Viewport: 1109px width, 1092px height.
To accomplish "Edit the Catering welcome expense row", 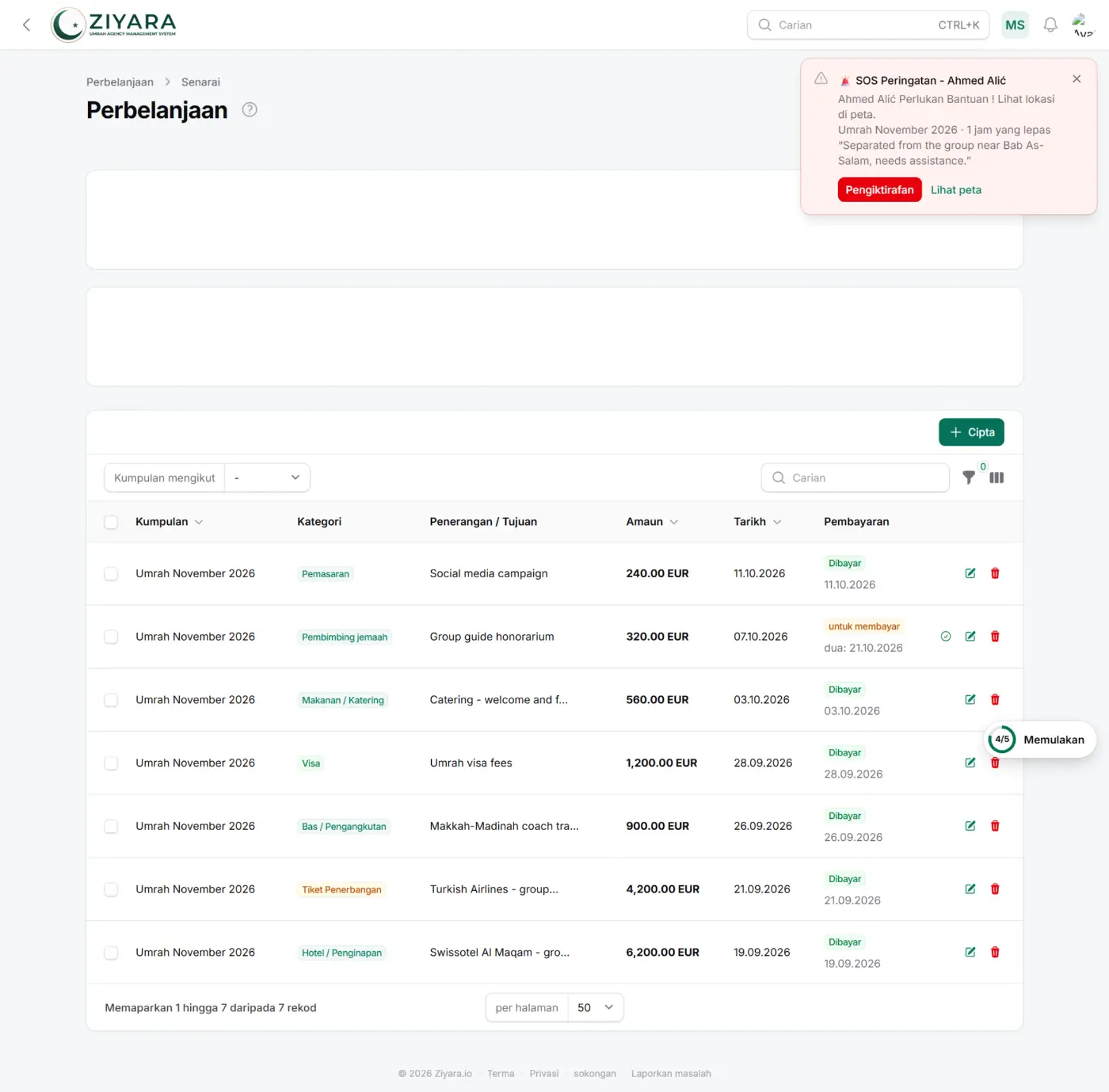I will [970, 699].
